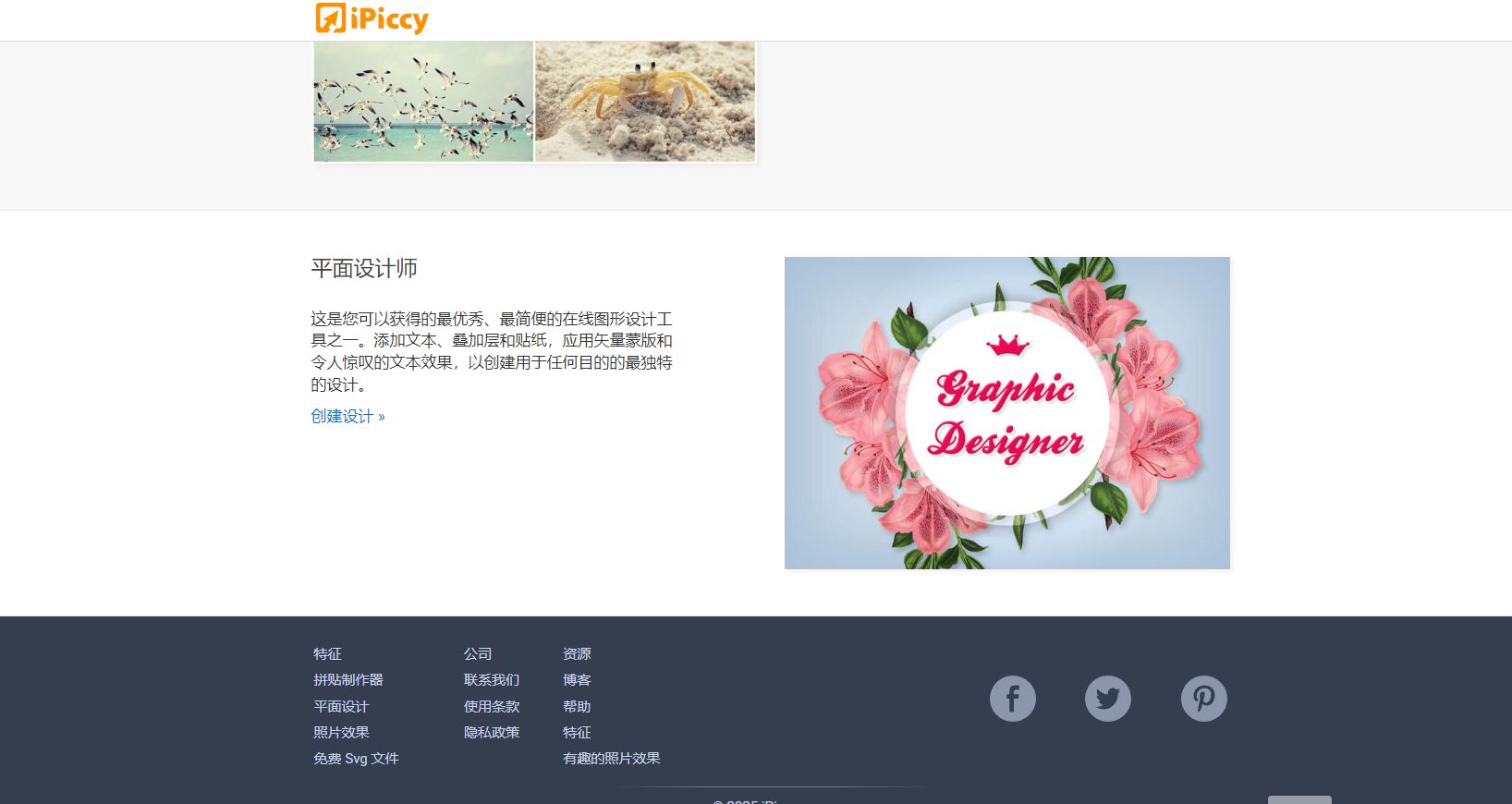The height and width of the screenshot is (804, 1512).
Task: Click the 特征 link under 资源
Action: (x=577, y=732)
